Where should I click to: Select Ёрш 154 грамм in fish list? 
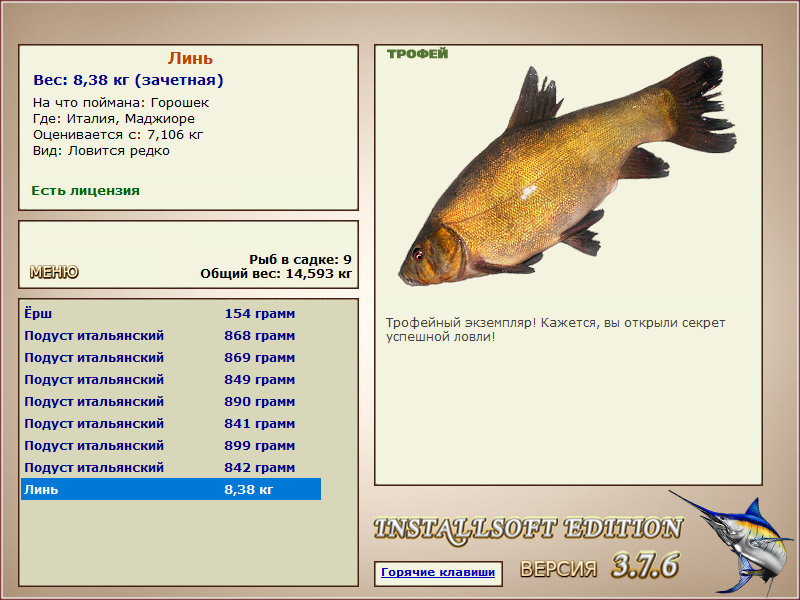[x=171, y=313]
